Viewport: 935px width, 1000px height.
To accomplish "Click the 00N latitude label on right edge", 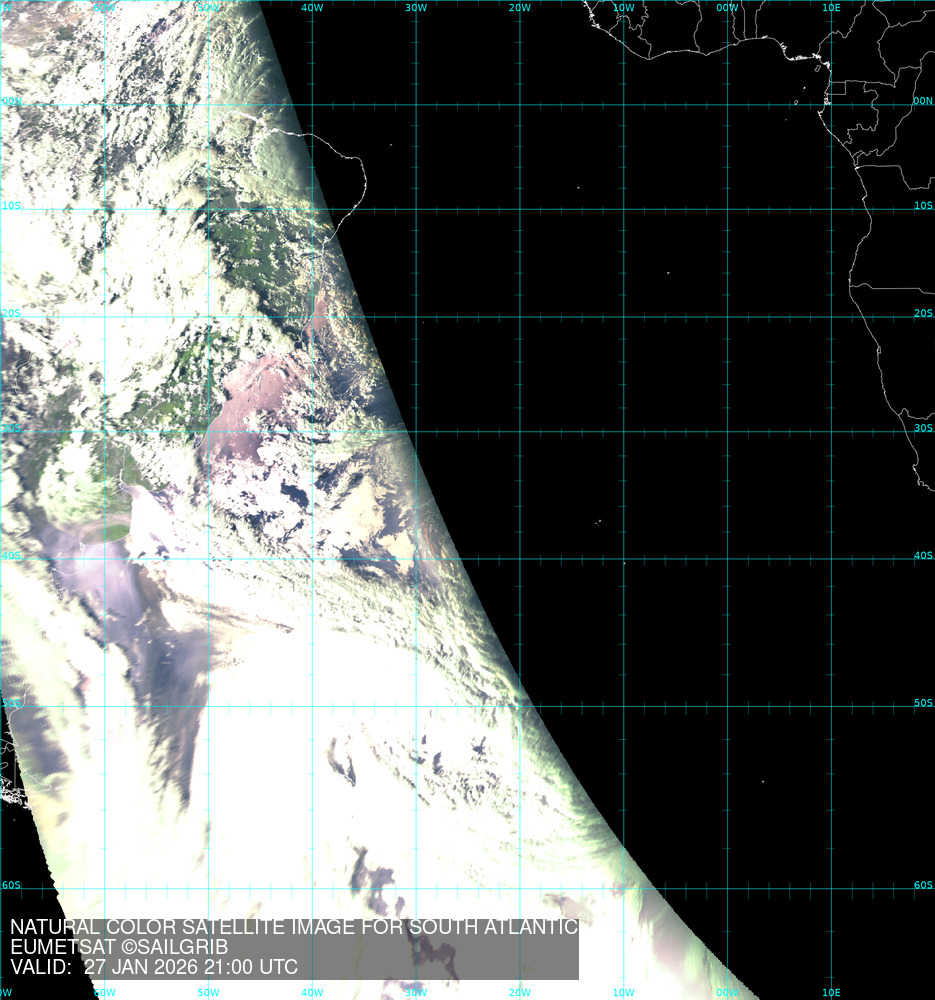I will coord(922,101).
